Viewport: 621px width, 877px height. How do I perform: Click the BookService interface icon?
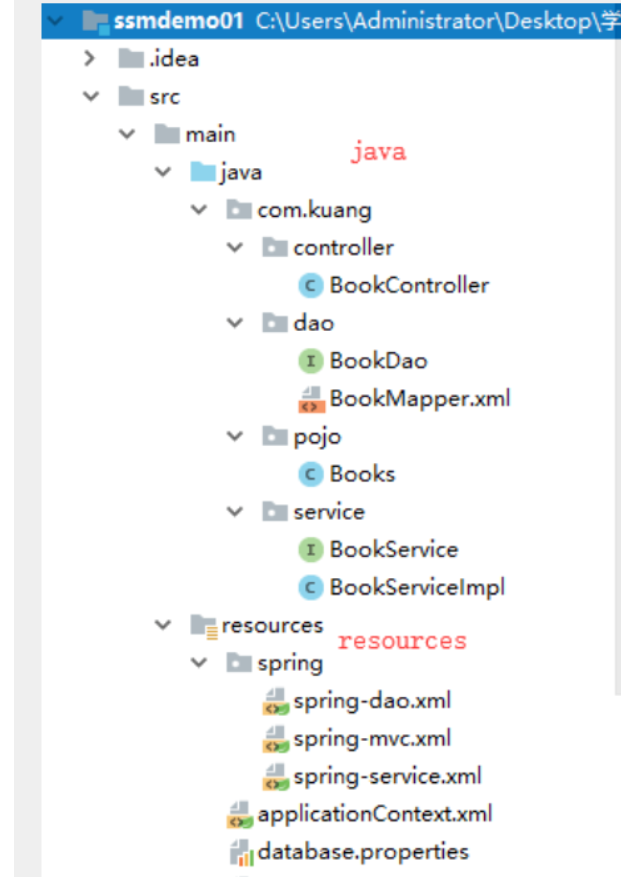[x=310, y=550]
